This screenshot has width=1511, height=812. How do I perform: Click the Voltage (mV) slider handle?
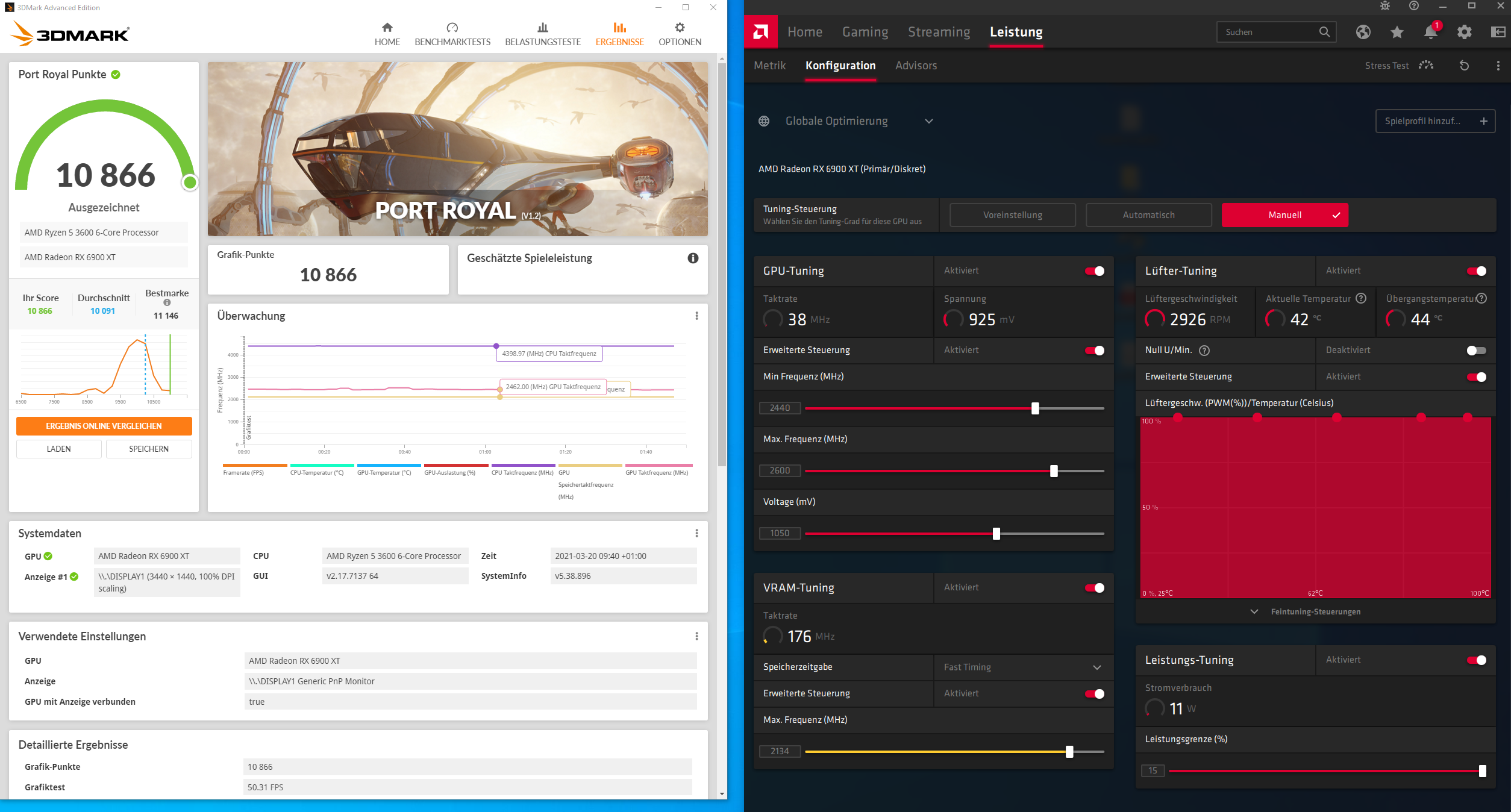click(x=996, y=534)
